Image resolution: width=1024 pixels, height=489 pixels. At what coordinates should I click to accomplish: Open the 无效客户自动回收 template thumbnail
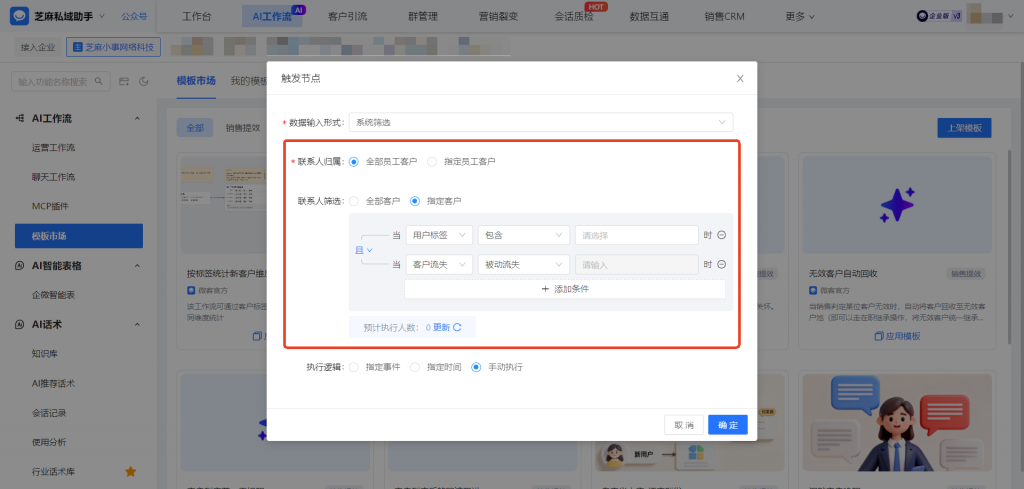click(897, 205)
